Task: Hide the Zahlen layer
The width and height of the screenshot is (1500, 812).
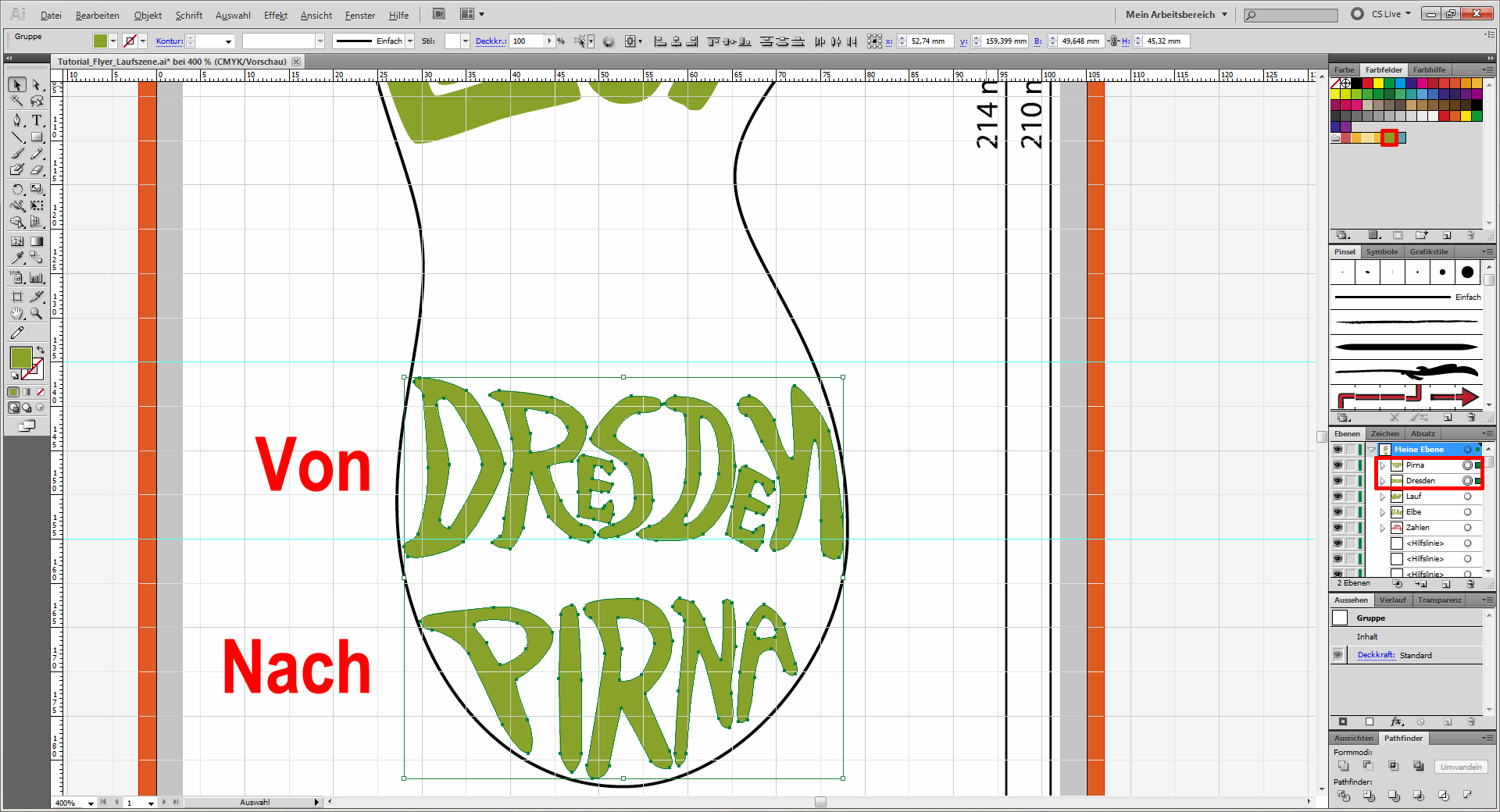Action: click(x=1337, y=528)
